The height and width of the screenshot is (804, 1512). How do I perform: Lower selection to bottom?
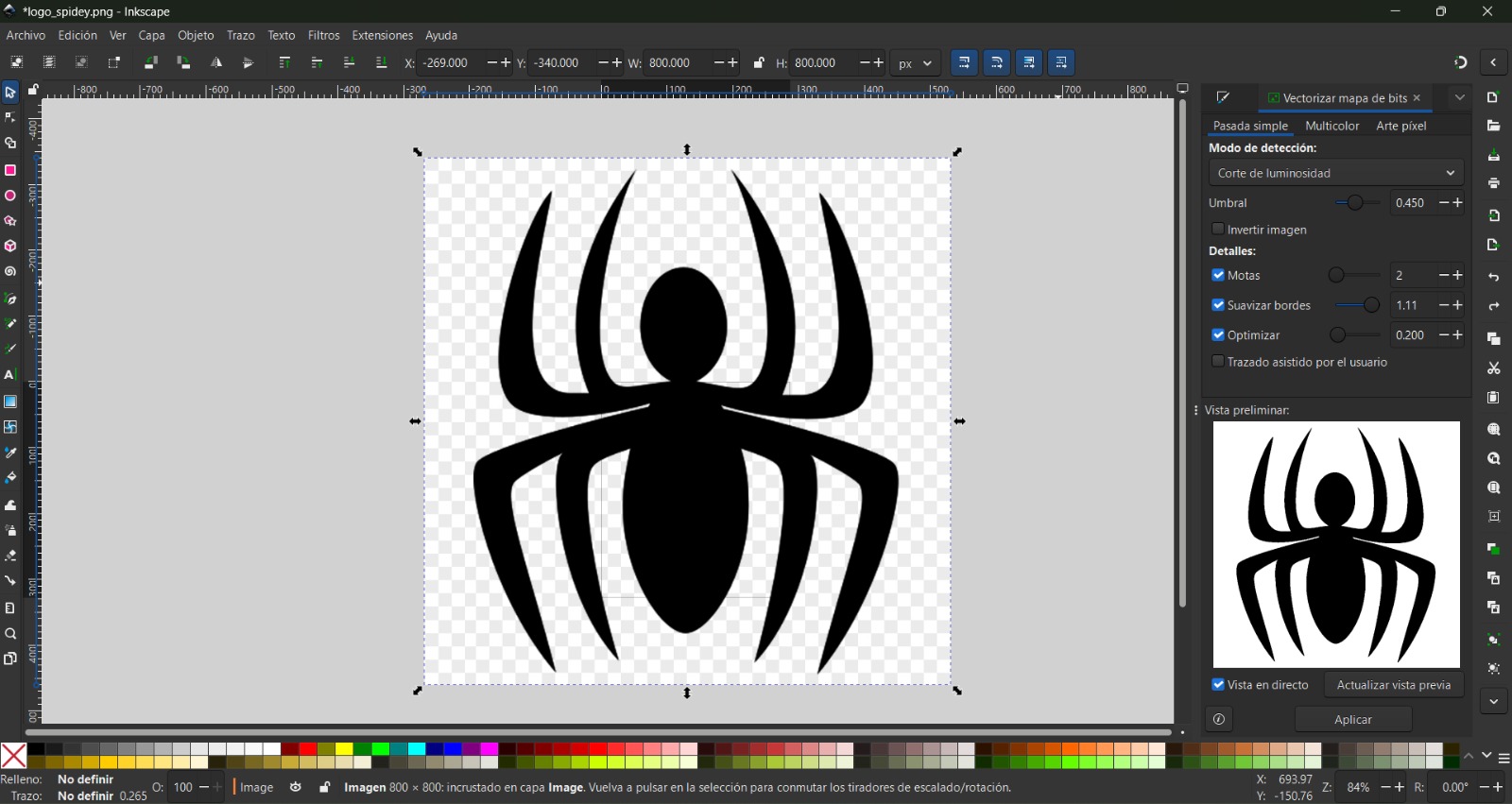point(382,62)
